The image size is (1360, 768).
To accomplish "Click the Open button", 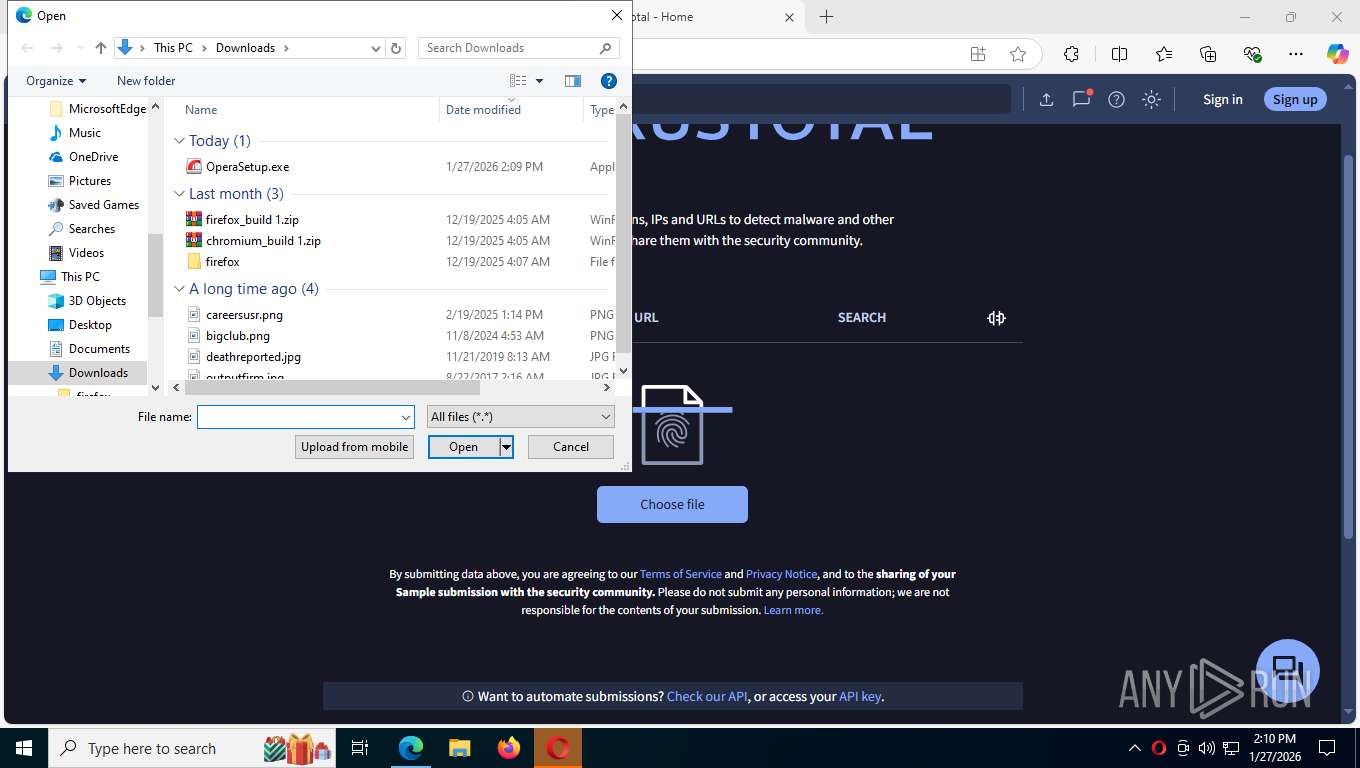I will coord(464,447).
